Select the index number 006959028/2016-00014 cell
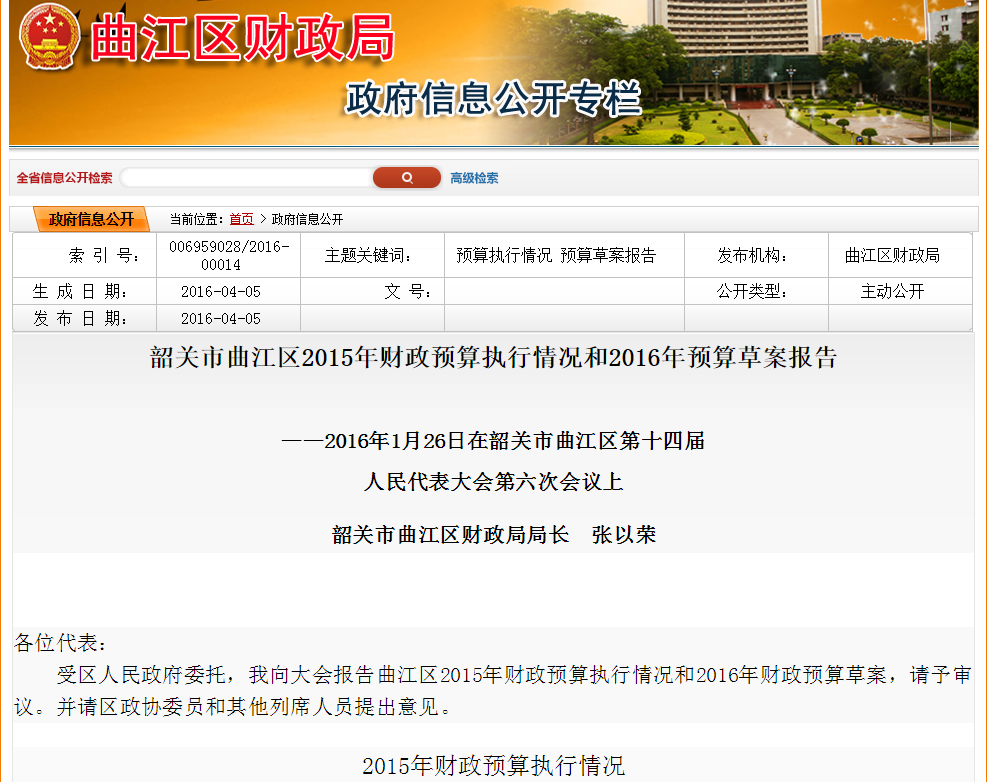The image size is (988, 782). pyautogui.click(x=229, y=255)
